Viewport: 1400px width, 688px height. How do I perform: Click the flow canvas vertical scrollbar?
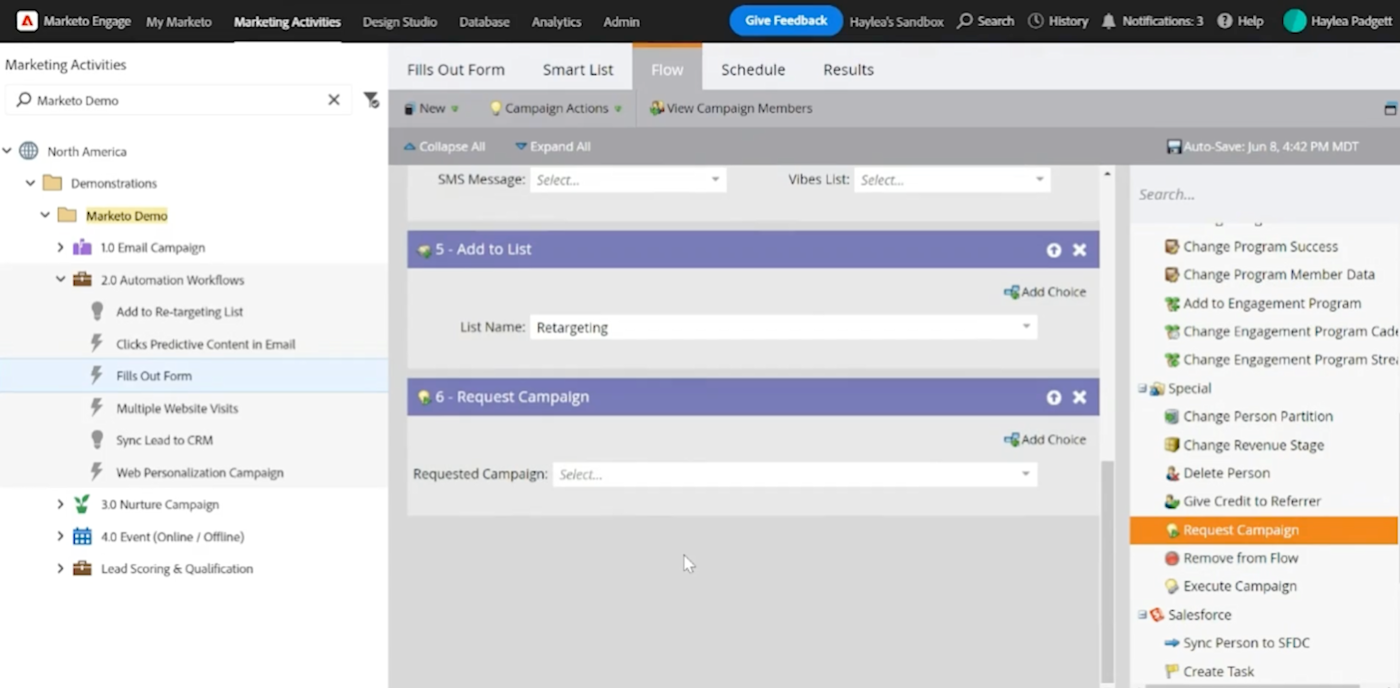1107,570
